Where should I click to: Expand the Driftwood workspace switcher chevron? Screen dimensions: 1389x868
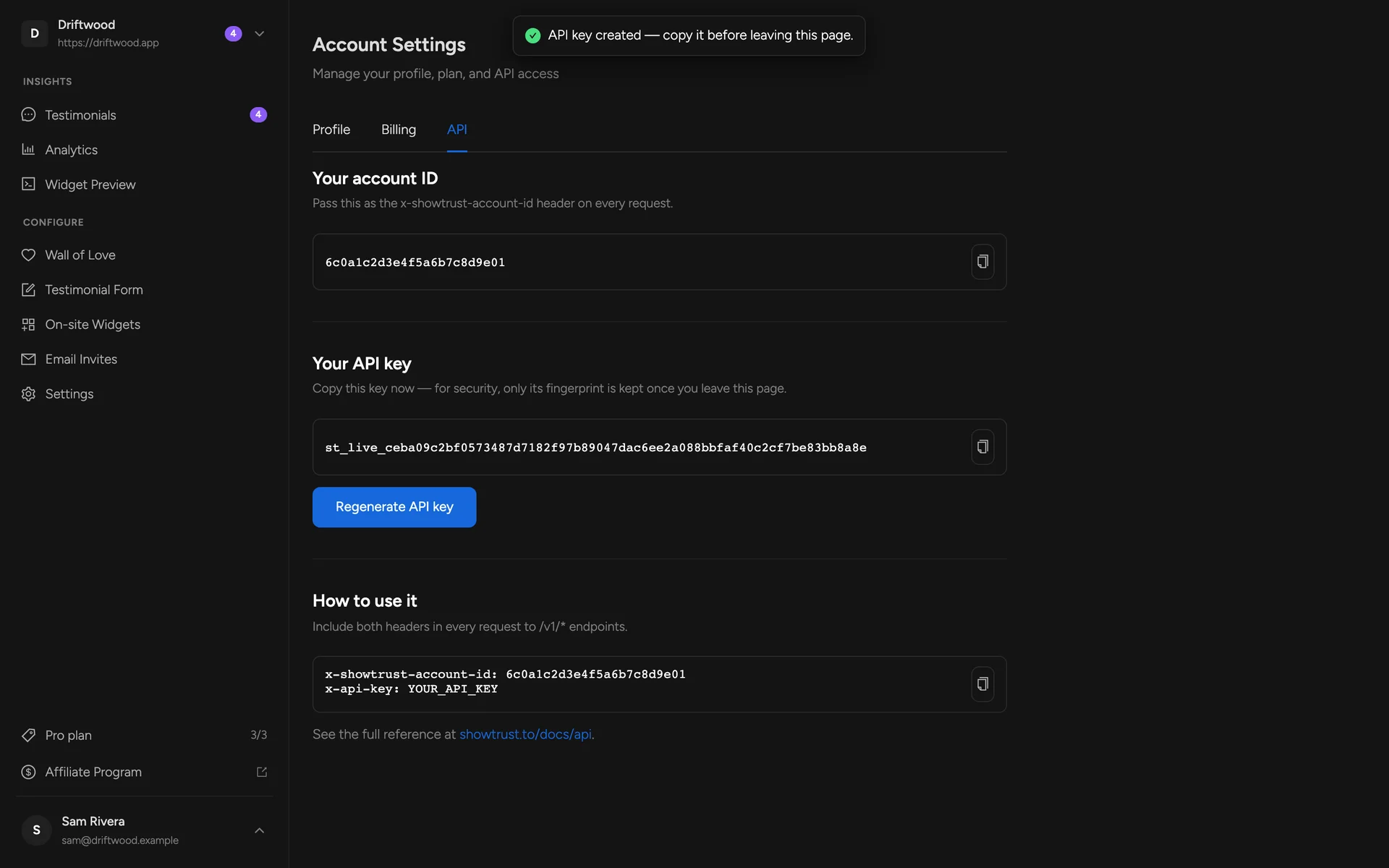tap(259, 33)
